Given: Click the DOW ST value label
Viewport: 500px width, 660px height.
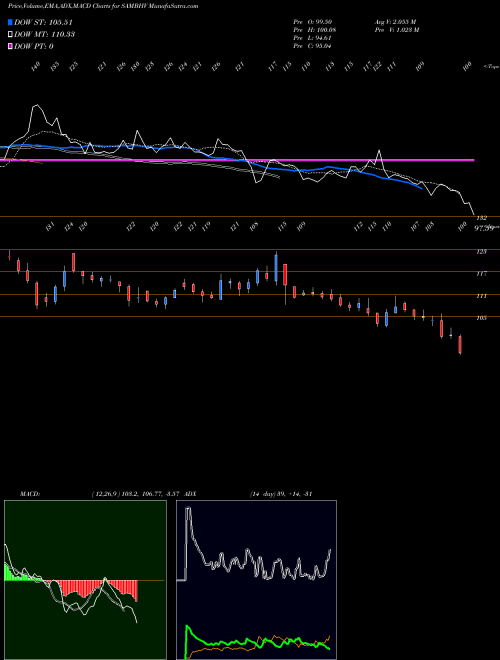Looking at the screenshot, I should 44,22.
